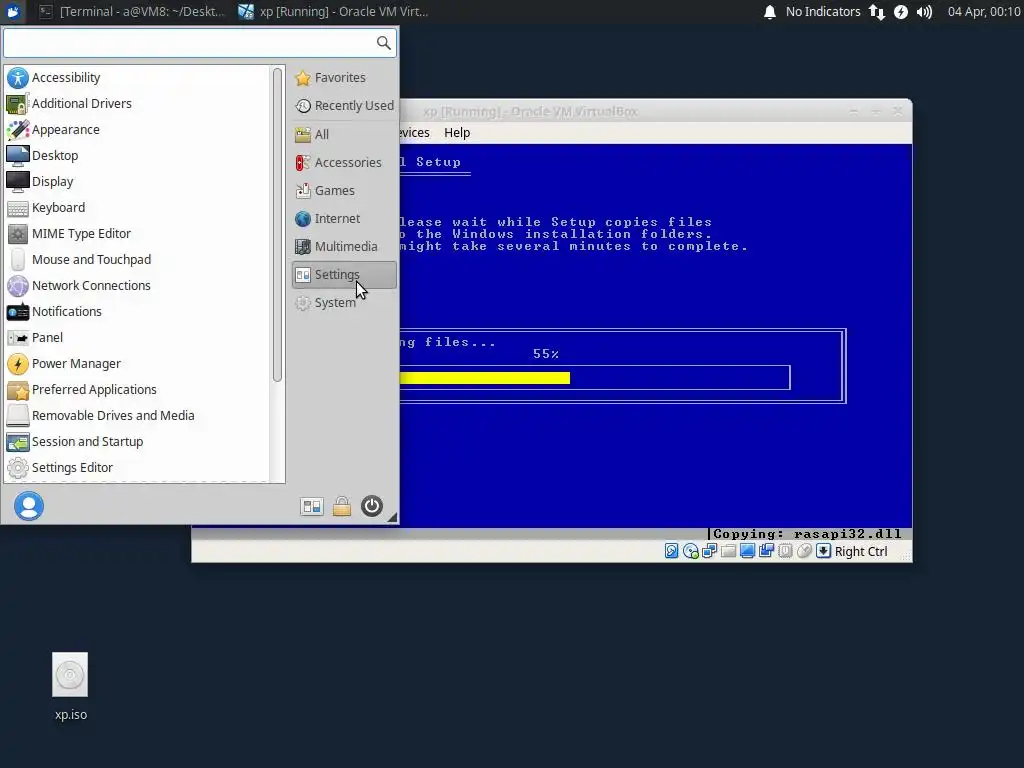Click the Copying: rasapi32.dll status text

[x=807, y=534]
